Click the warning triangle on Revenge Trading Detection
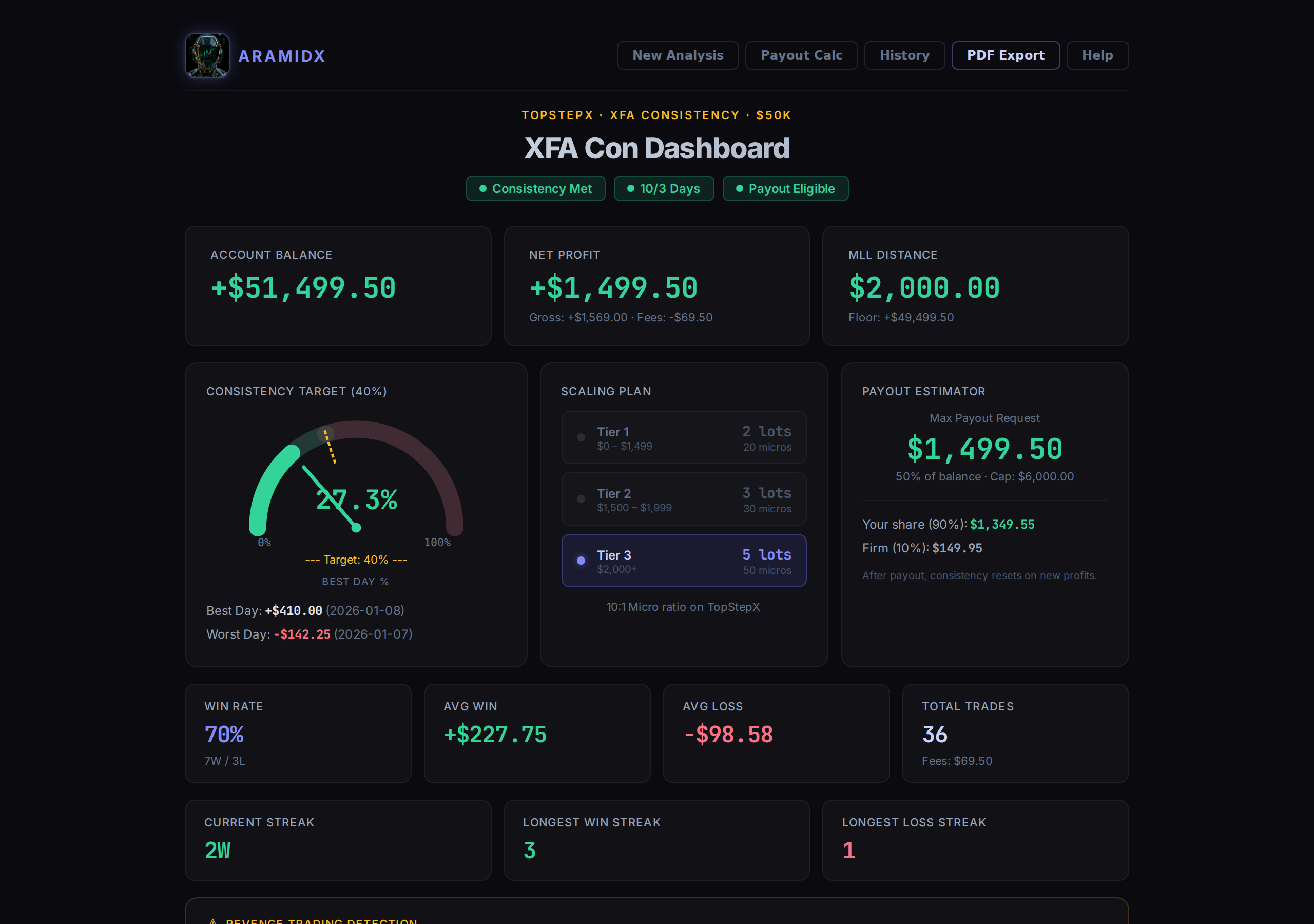 pos(214,919)
